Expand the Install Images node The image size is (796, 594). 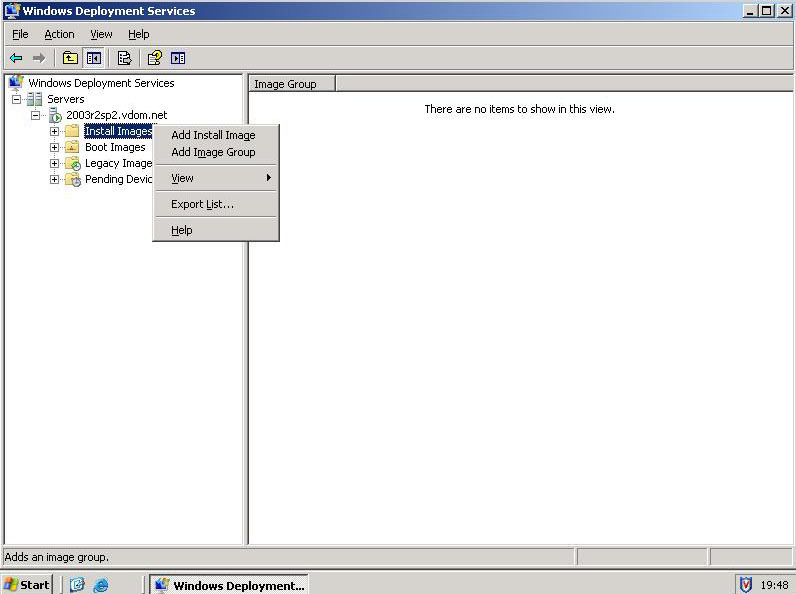click(x=54, y=131)
